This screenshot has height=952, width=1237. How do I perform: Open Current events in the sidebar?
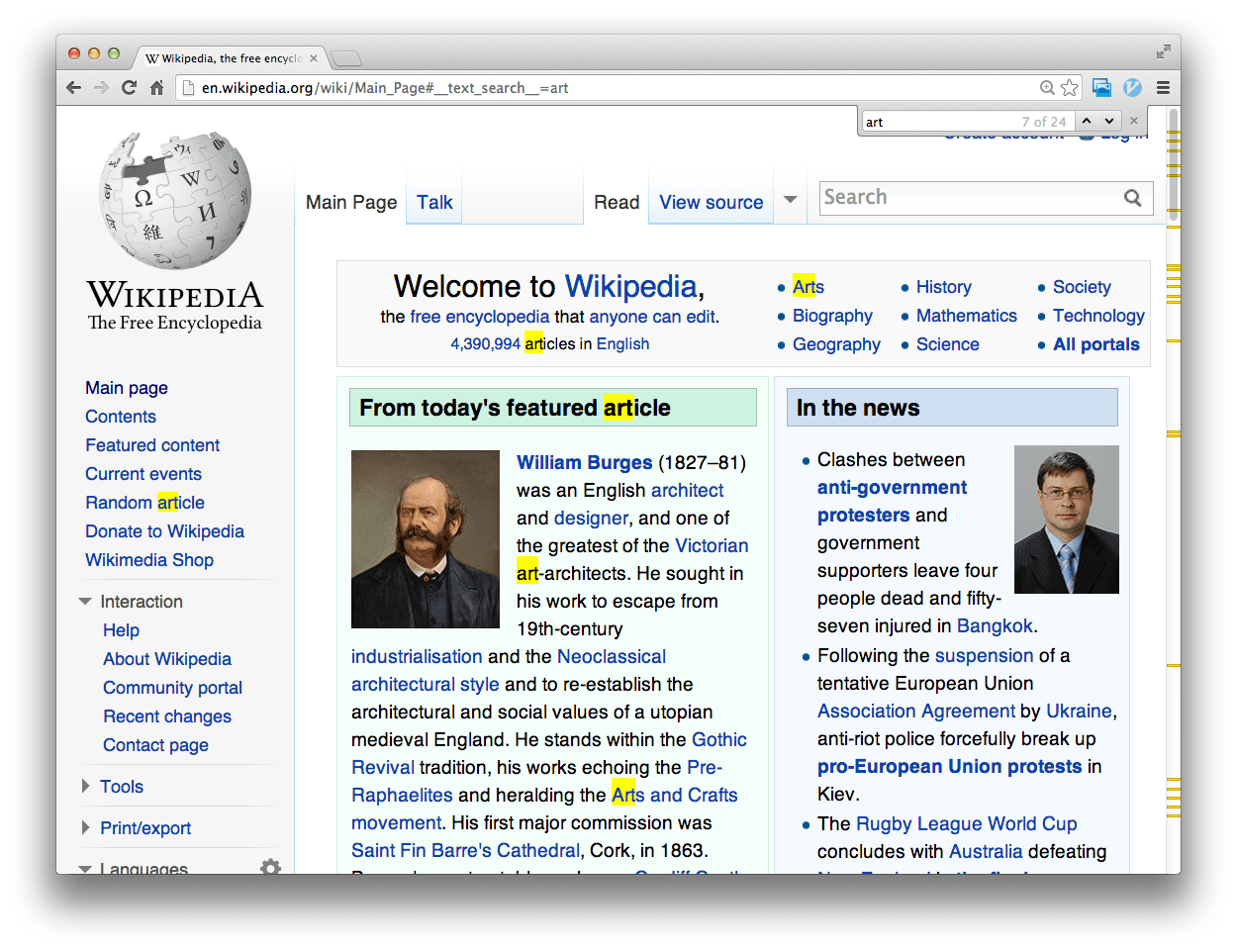(x=143, y=474)
